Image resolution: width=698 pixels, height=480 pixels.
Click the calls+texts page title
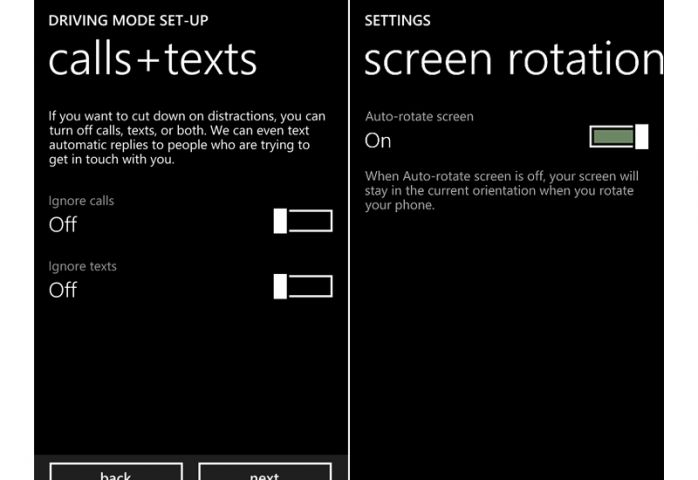(152, 60)
